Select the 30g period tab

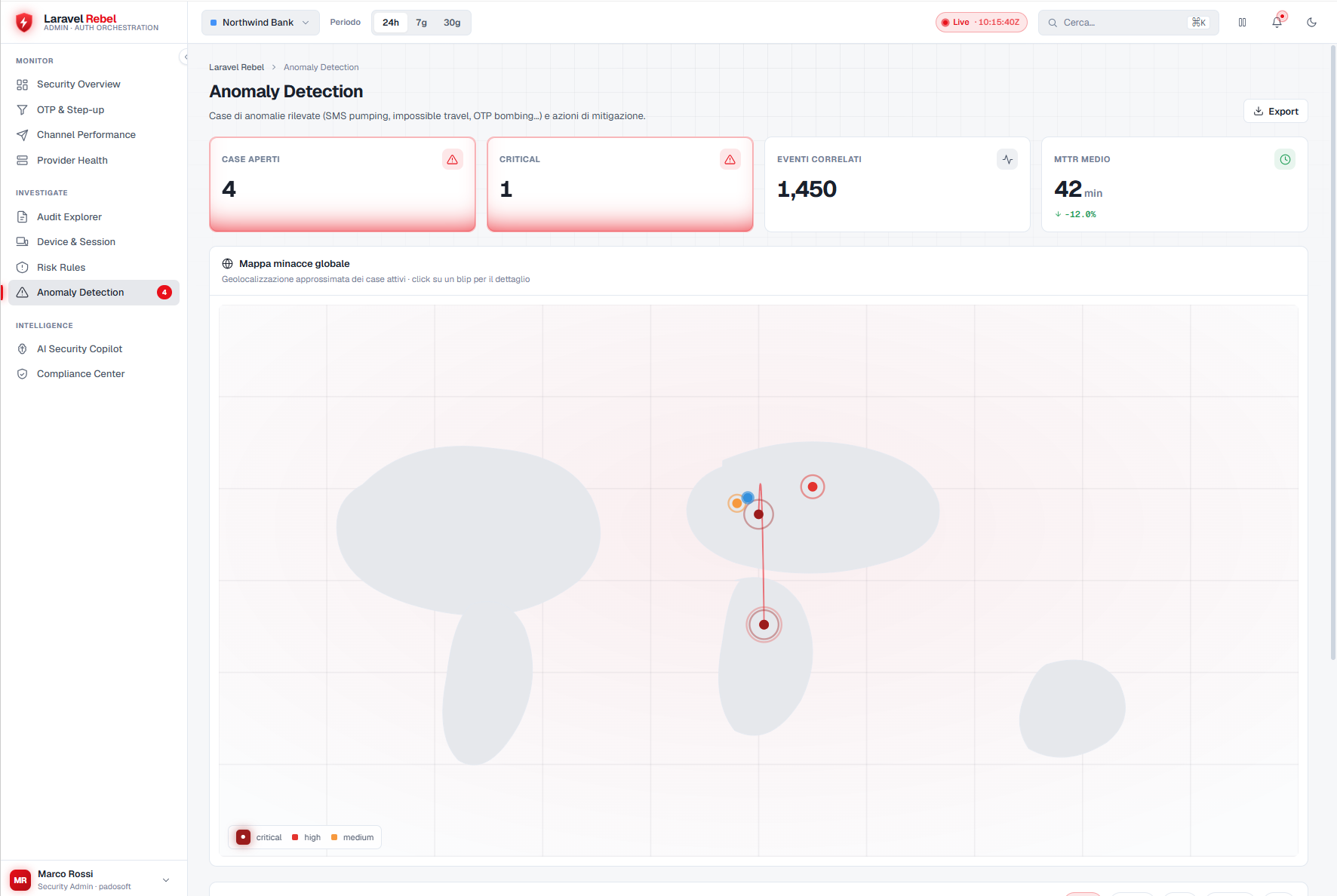pos(452,23)
